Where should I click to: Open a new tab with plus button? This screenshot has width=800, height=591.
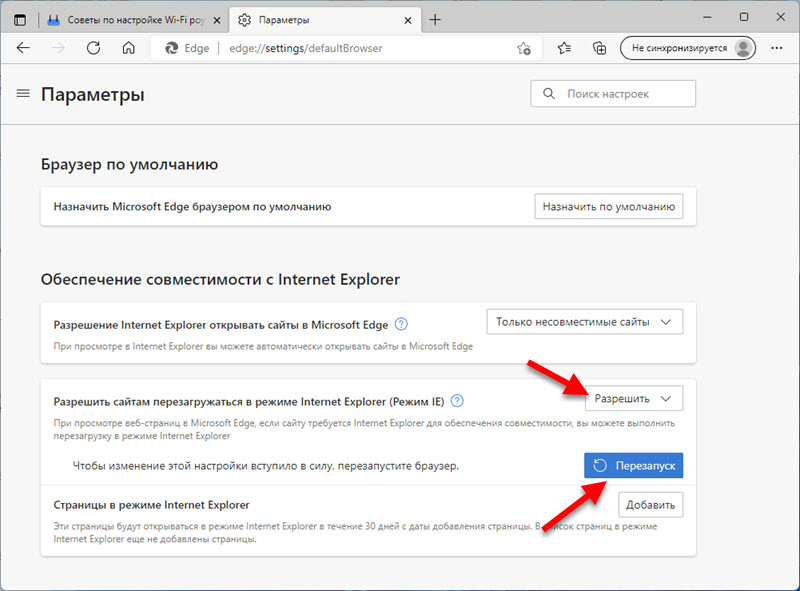click(x=435, y=20)
